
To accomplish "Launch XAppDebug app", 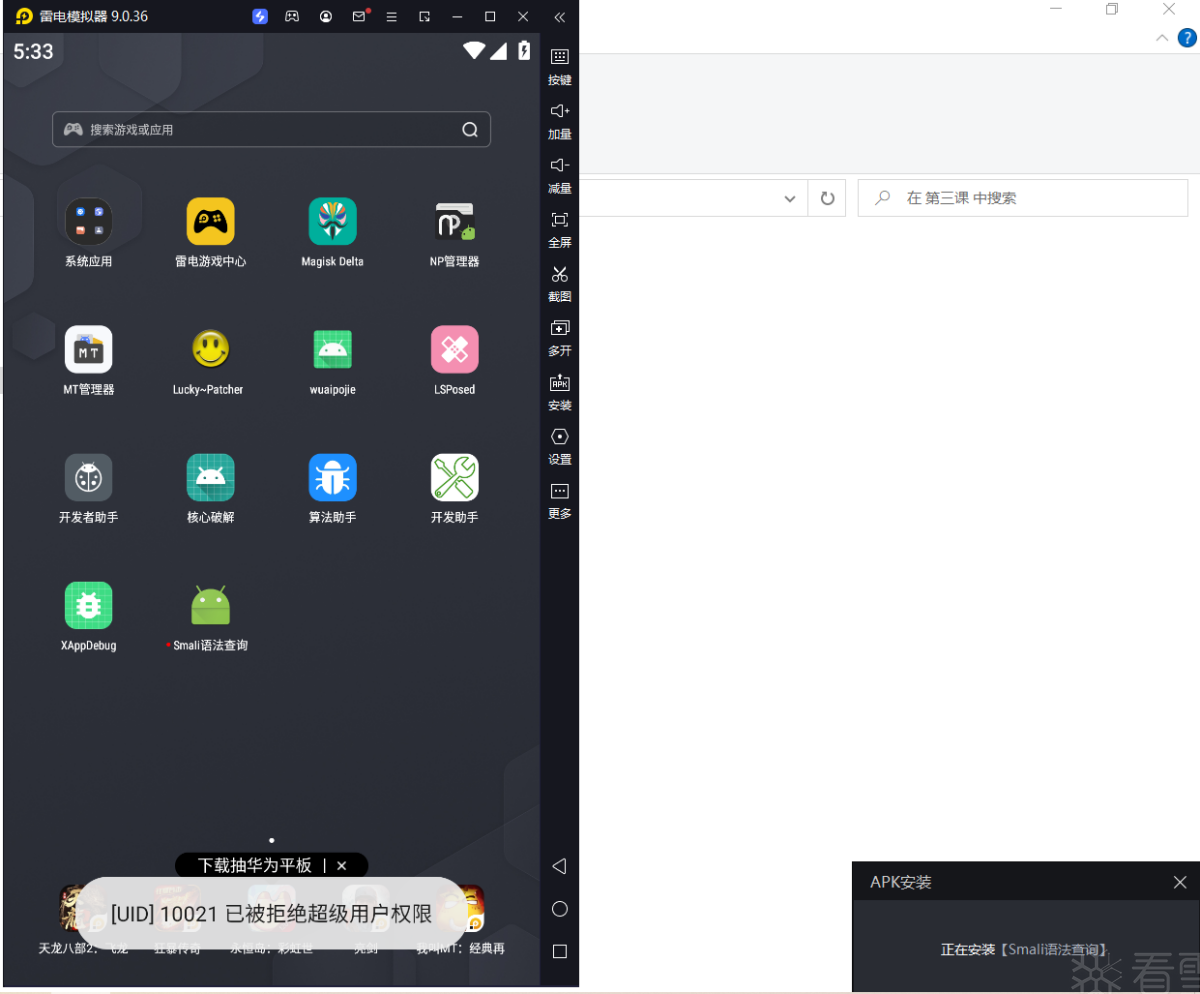I will (88, 605).
